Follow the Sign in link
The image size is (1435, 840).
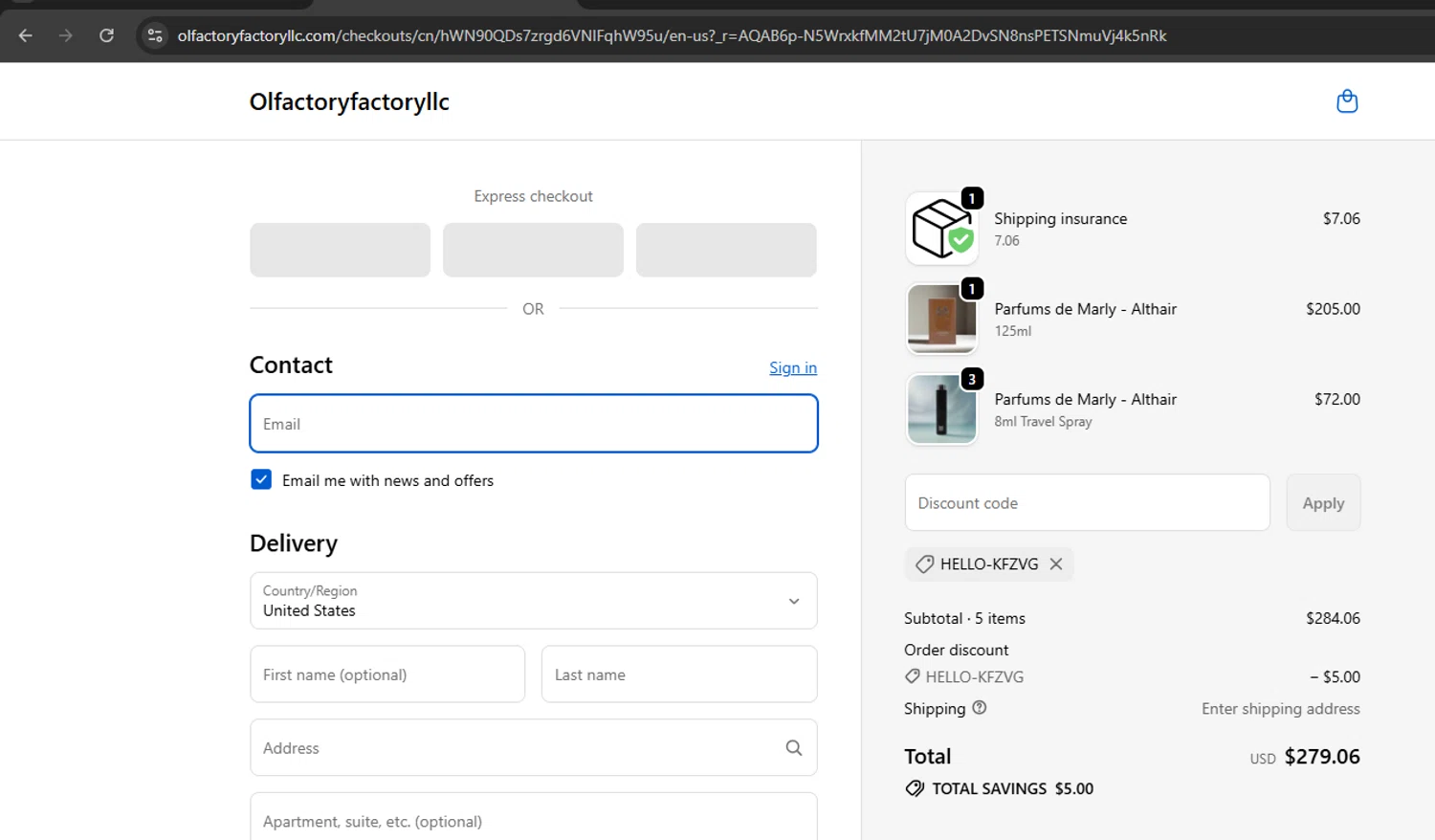(793, 367)
